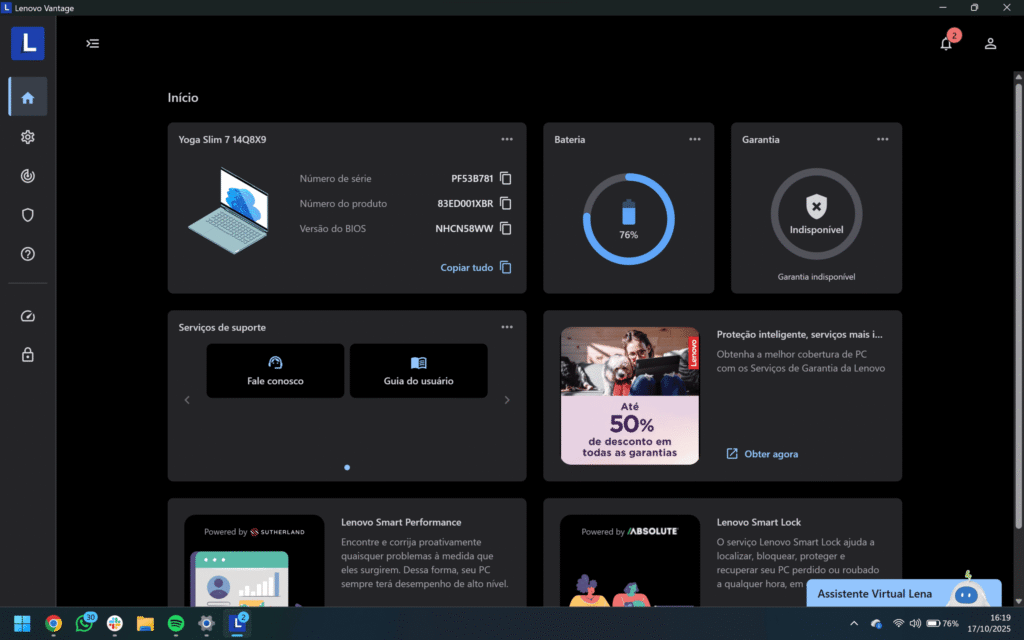Open the notifications bell
This screenshot has width=1024, height=640.
(x=946, y=44)
